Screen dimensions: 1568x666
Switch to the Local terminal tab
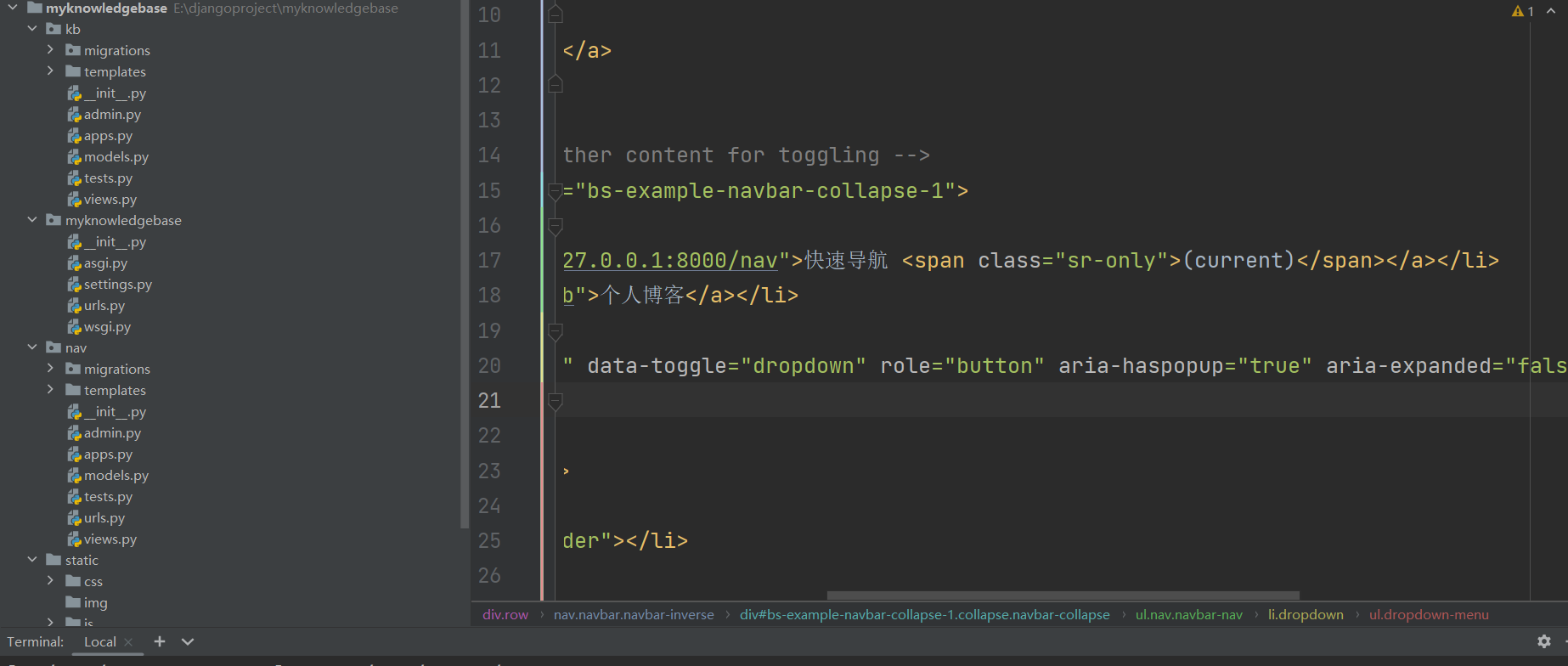(99, 641)
